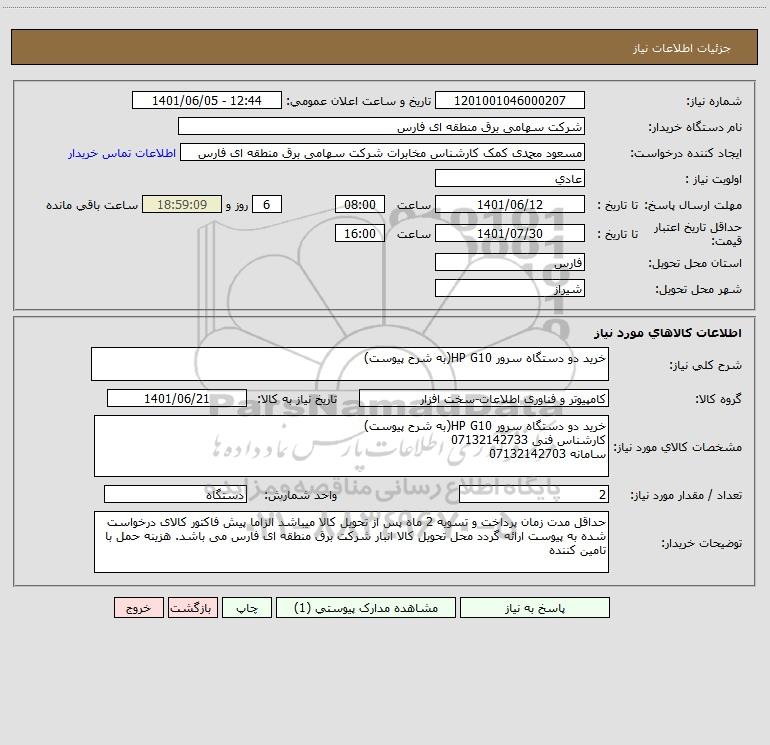Image resolution: width=770 pixels, height=745 pixels.
Task: Click section title 'اطلاعات کالاهای مورد نیاز'
Action: tap(668, 333)
